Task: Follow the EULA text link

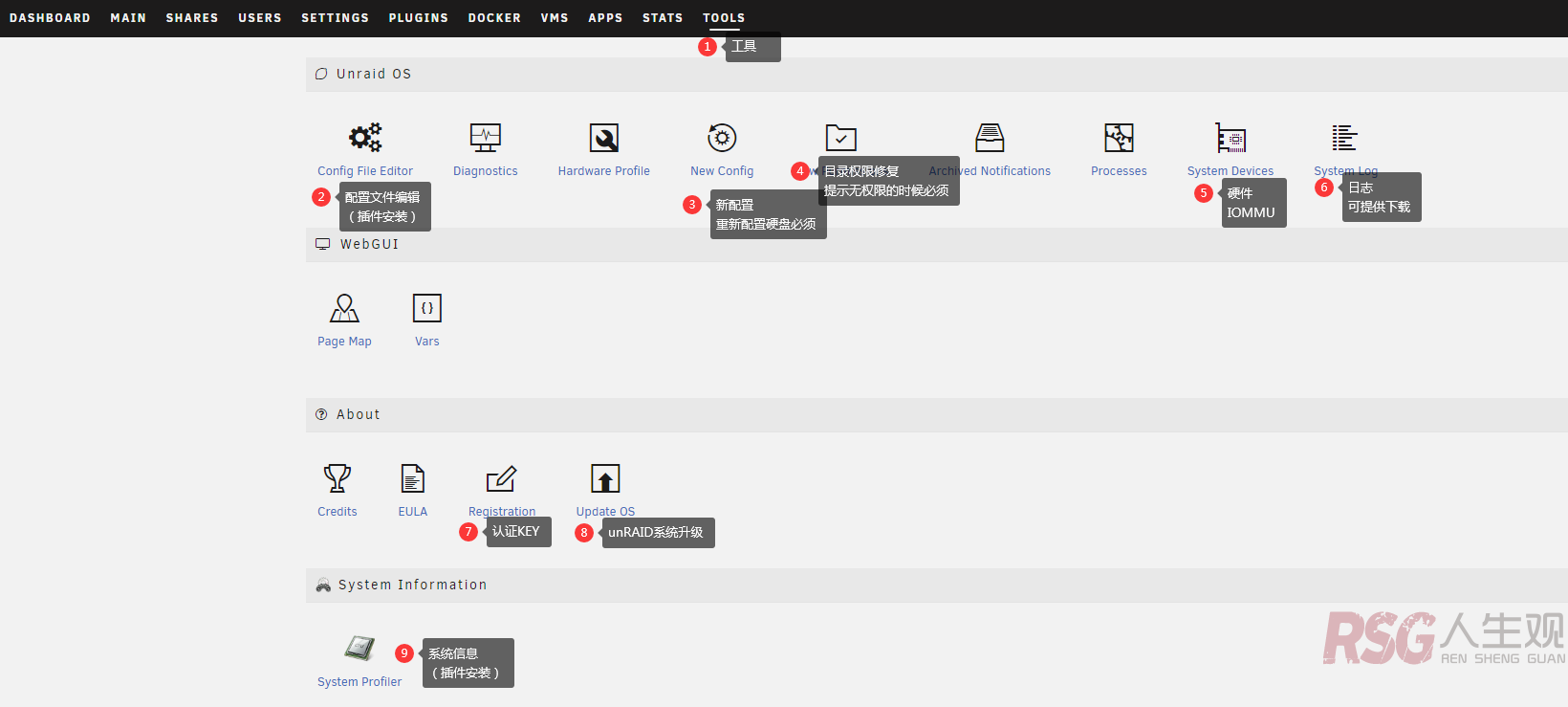Action: click(413, 512)
